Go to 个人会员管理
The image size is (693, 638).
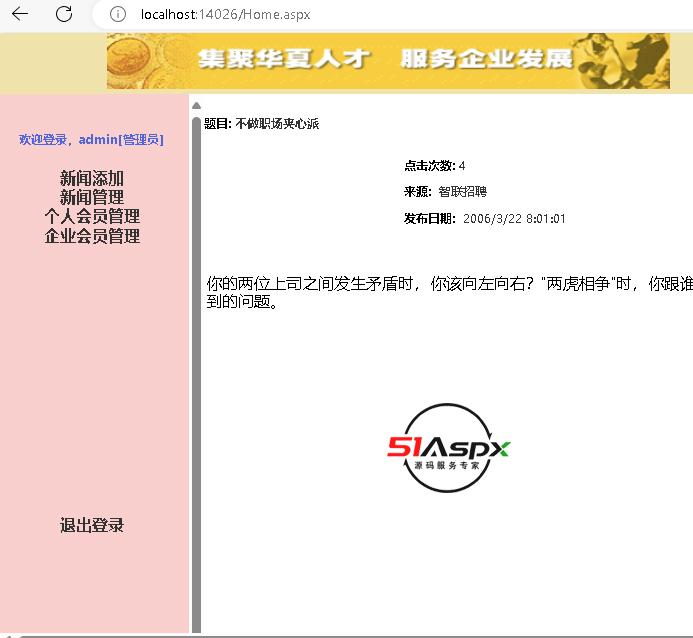coord(92,217)
